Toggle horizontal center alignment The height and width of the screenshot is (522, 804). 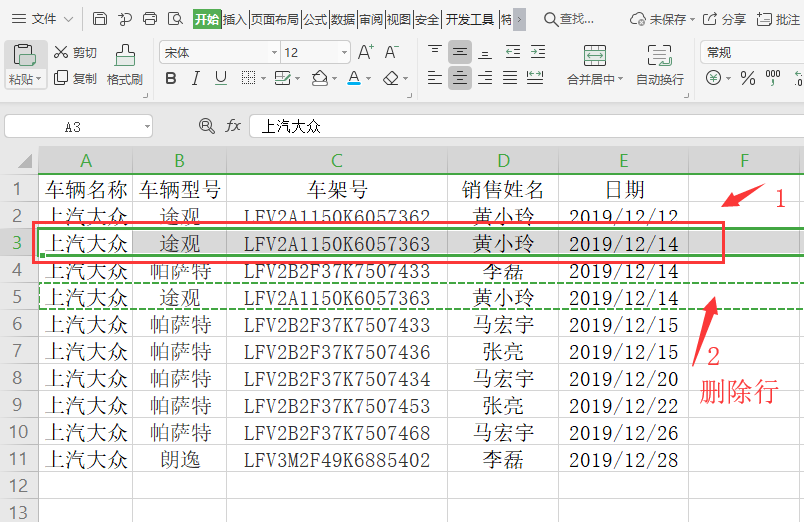coord(459,78)
